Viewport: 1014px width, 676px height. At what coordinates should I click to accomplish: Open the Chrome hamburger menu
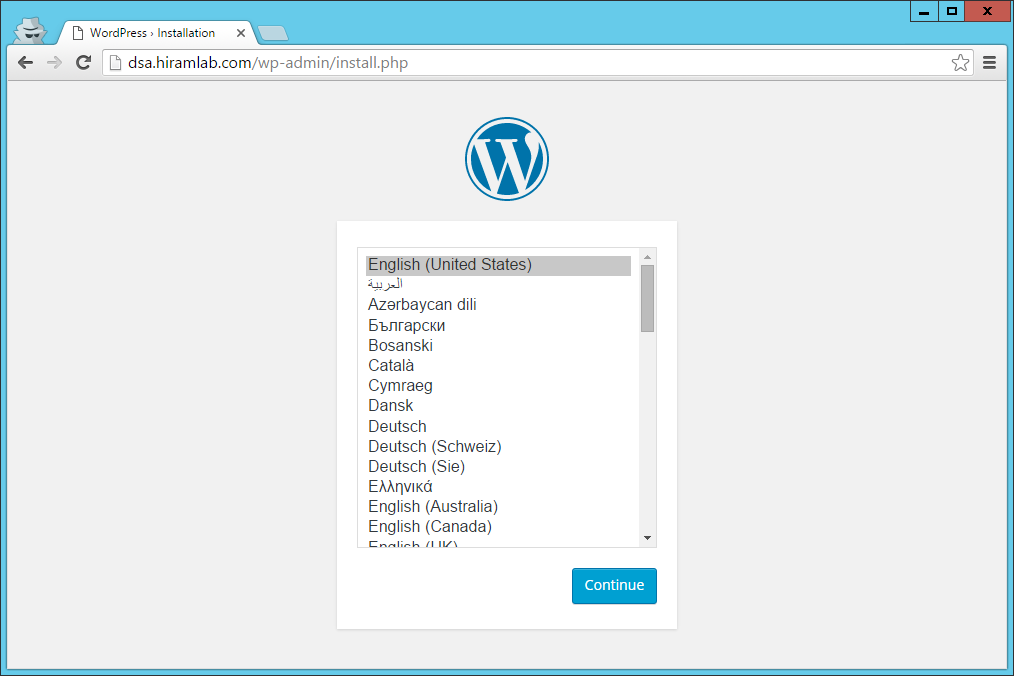pos(989,63)
